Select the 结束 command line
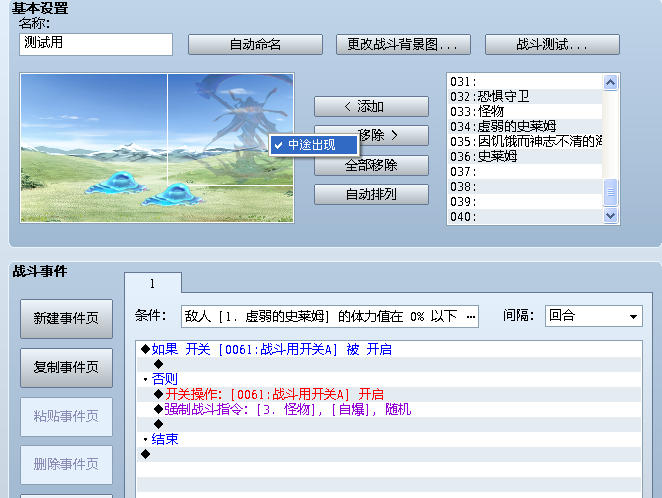This screenshot has width=662, height=498. [388, 439]
